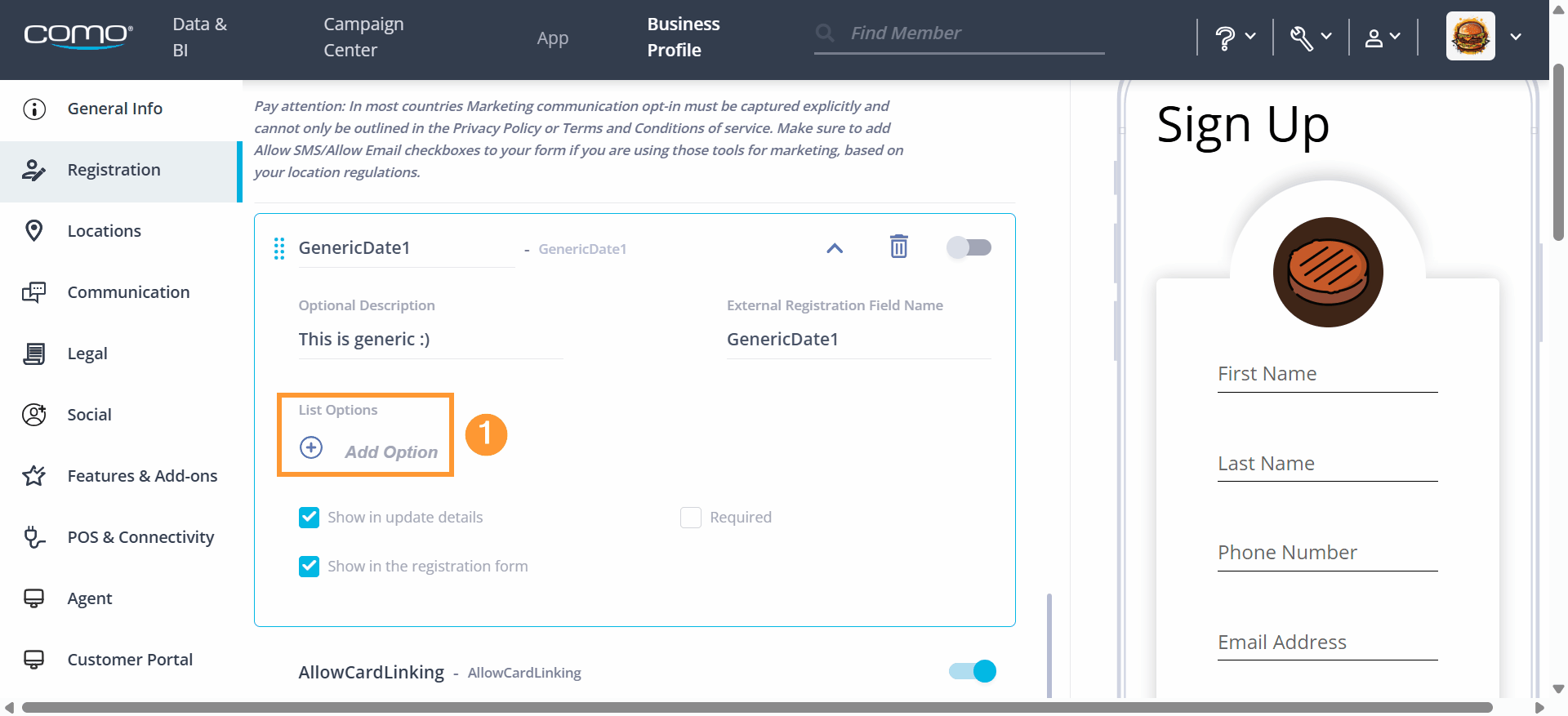This screenshot has height=716, width=1568.
Task: Click the plus circle Add Option icon
Action: [x=311, y=447]
